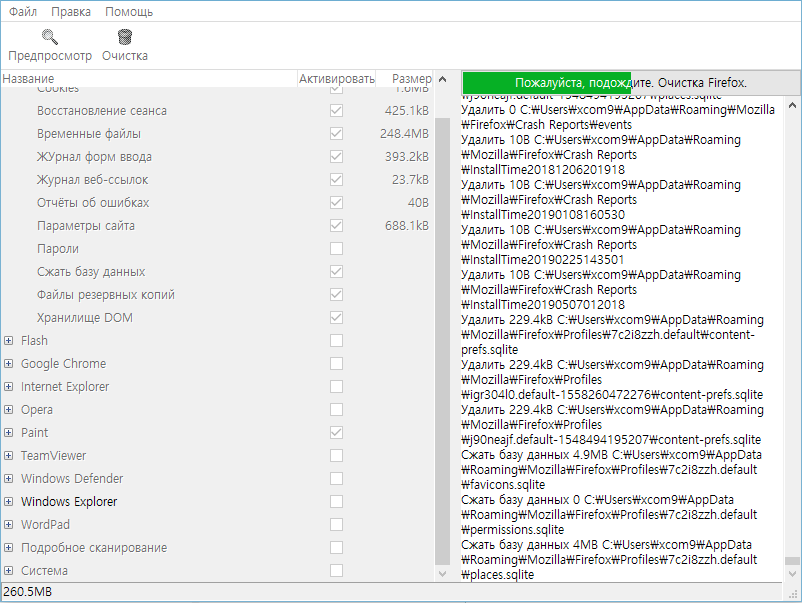This screenshot has width=802, height=603.
Task: Enable cleaning for Windows Defender
Action: (x=336, y=478)
